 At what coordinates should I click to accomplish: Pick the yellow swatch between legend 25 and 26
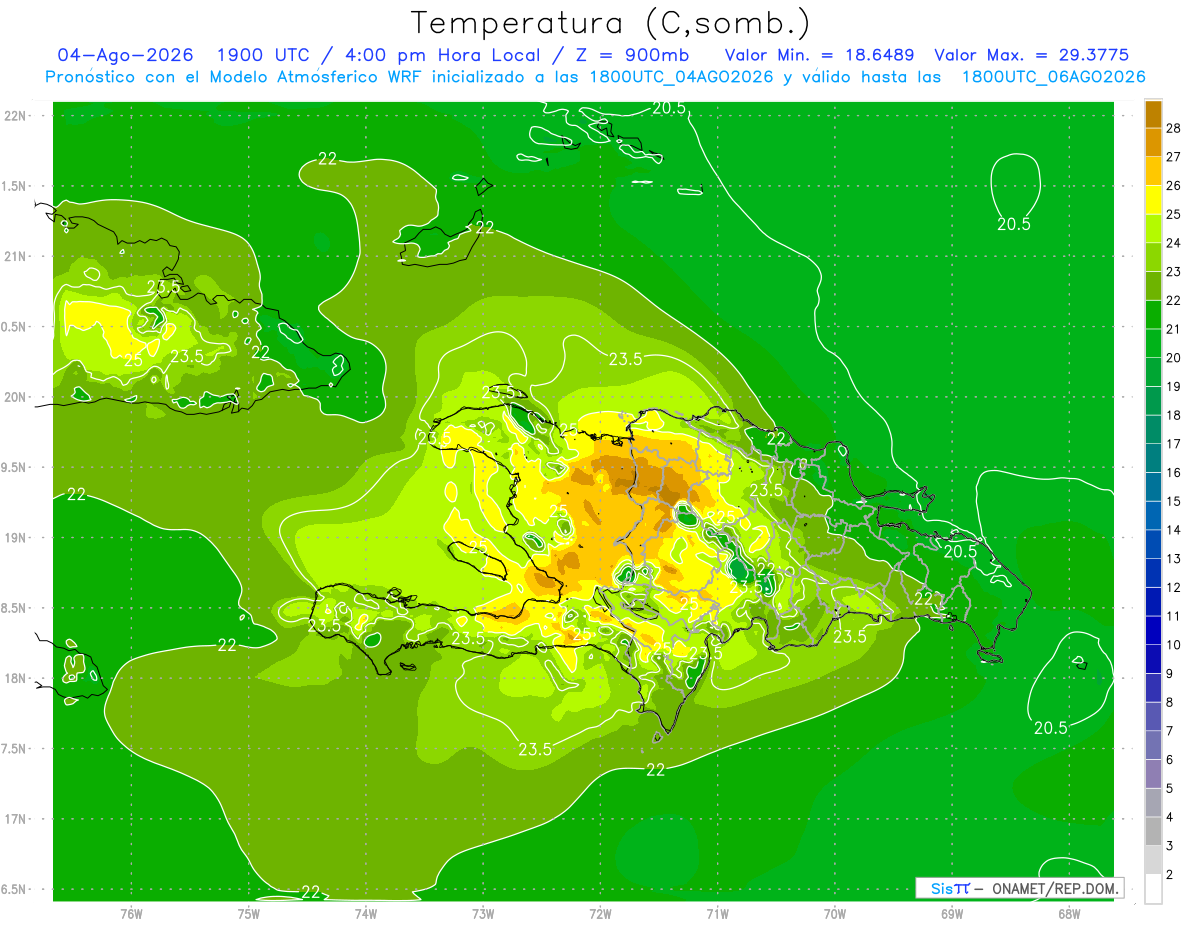click(x=1153, y=200)
